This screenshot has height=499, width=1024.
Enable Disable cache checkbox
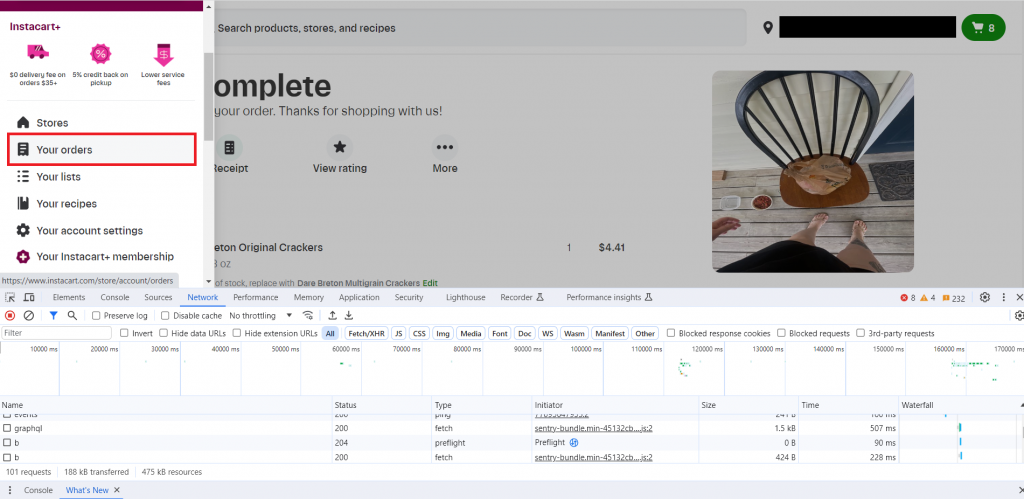click(165, 315)
